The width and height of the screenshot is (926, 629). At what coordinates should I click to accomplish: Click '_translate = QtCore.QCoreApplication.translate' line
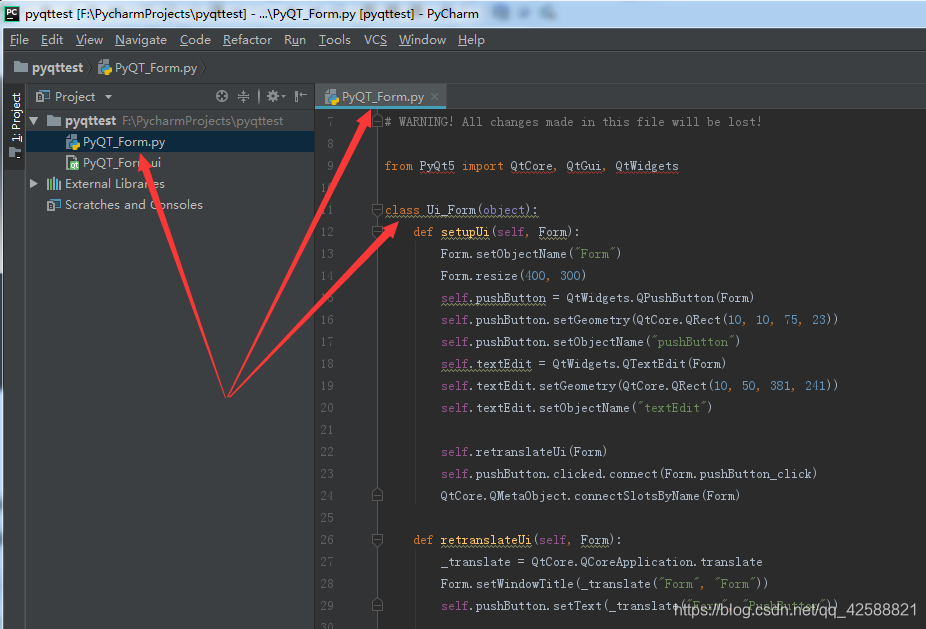coord(601,562)
